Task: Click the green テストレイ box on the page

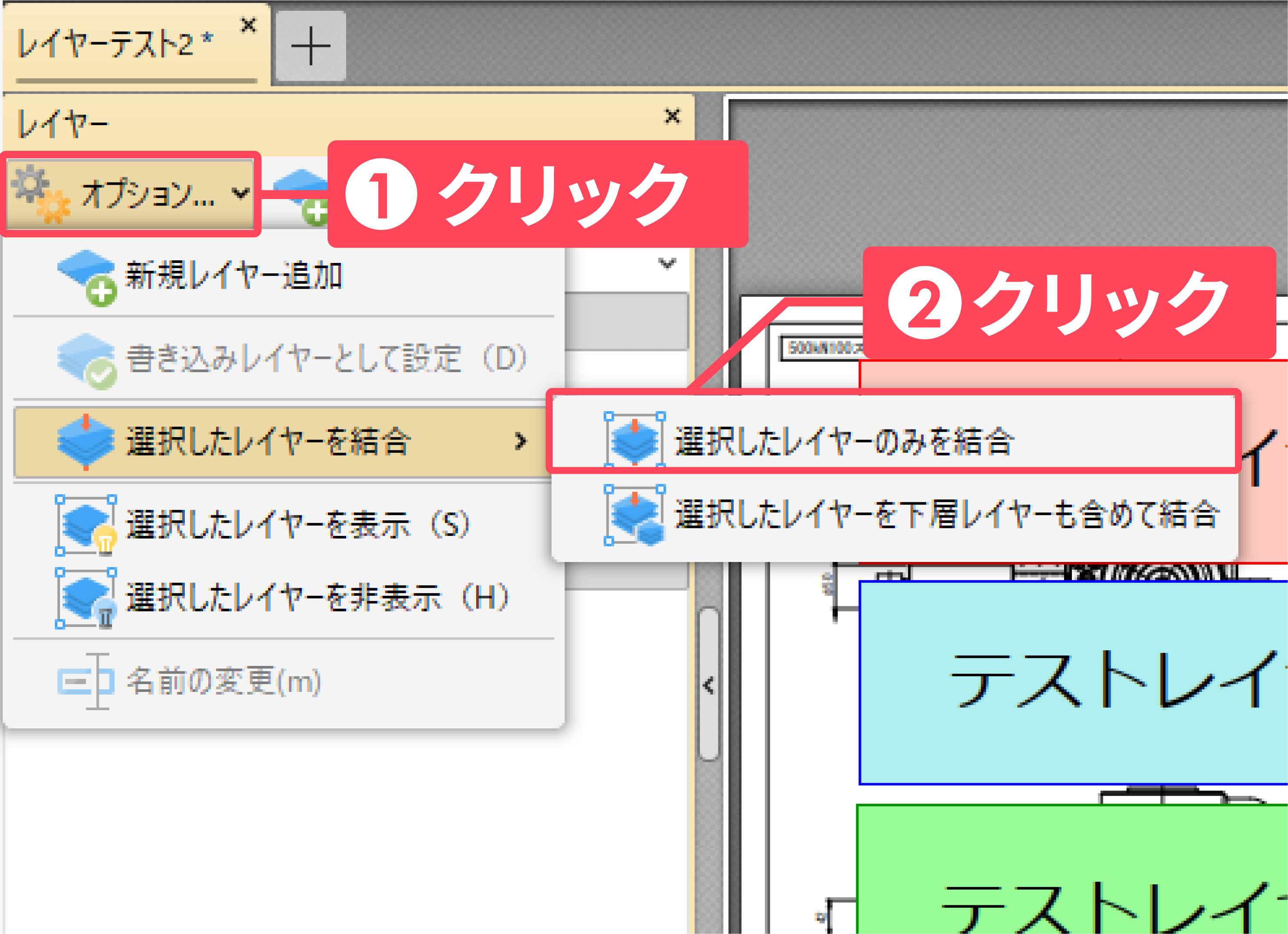Action: [x=1072, y=869]
